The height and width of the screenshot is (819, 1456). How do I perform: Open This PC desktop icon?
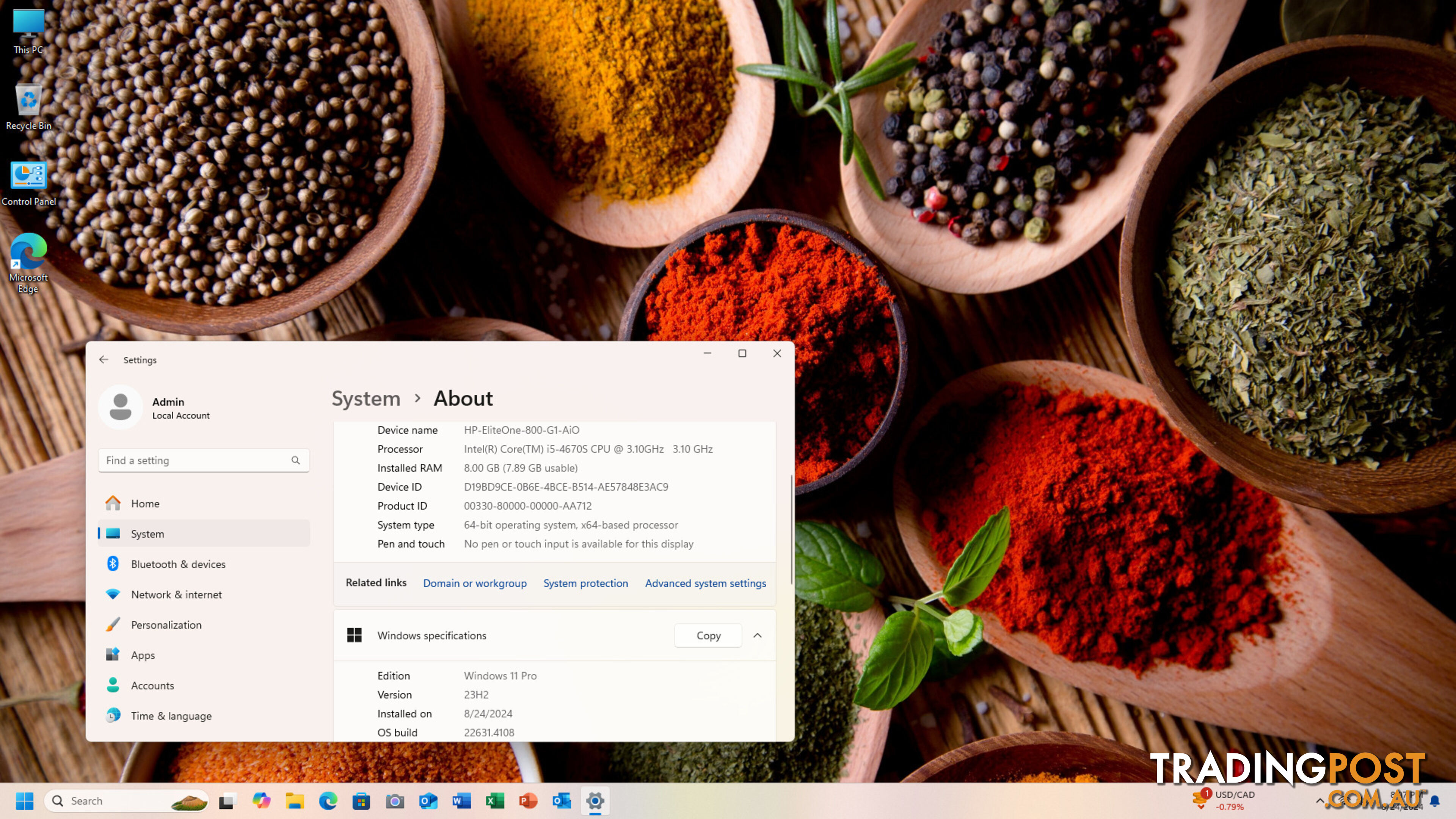(28, 31)
